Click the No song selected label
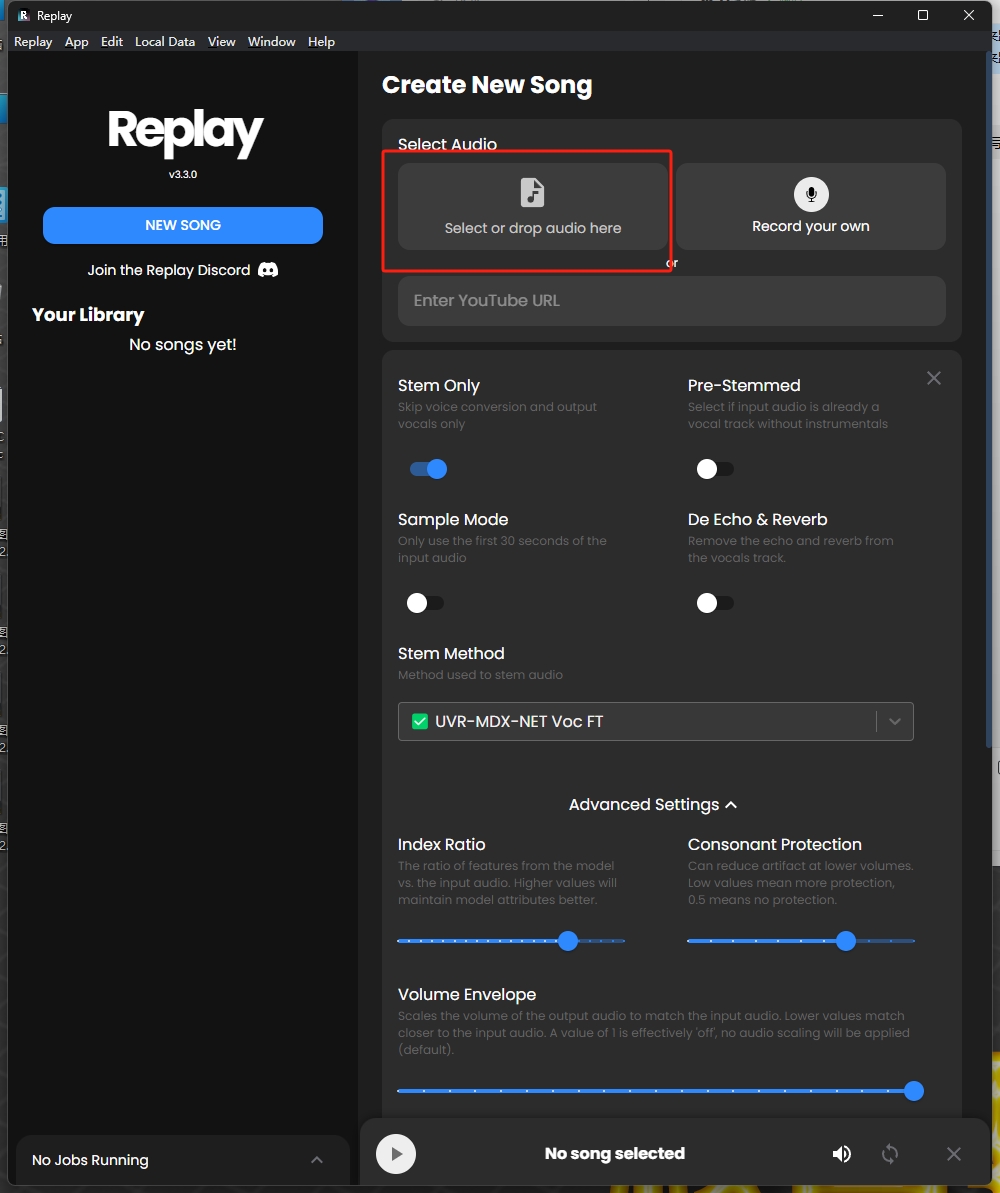Viewport: 1000px width, 1193px height. 615,1153
